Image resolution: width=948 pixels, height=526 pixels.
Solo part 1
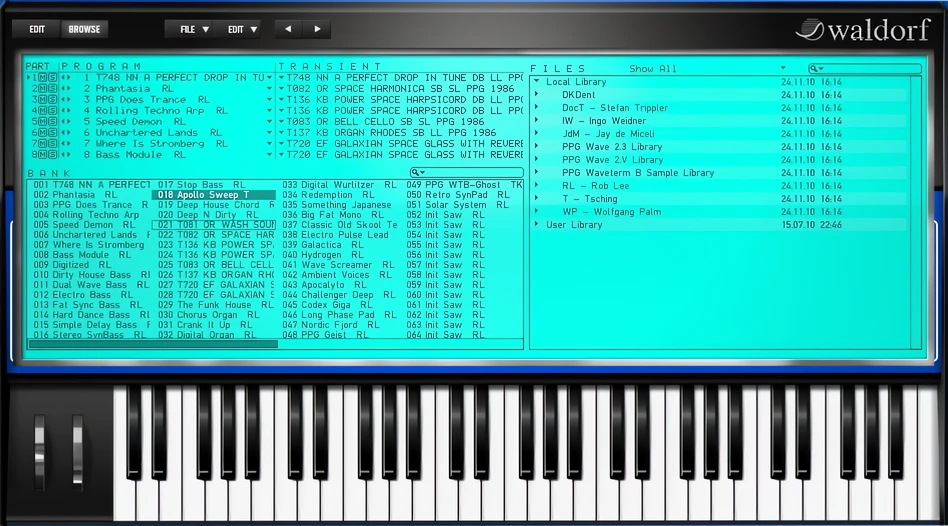53,77
